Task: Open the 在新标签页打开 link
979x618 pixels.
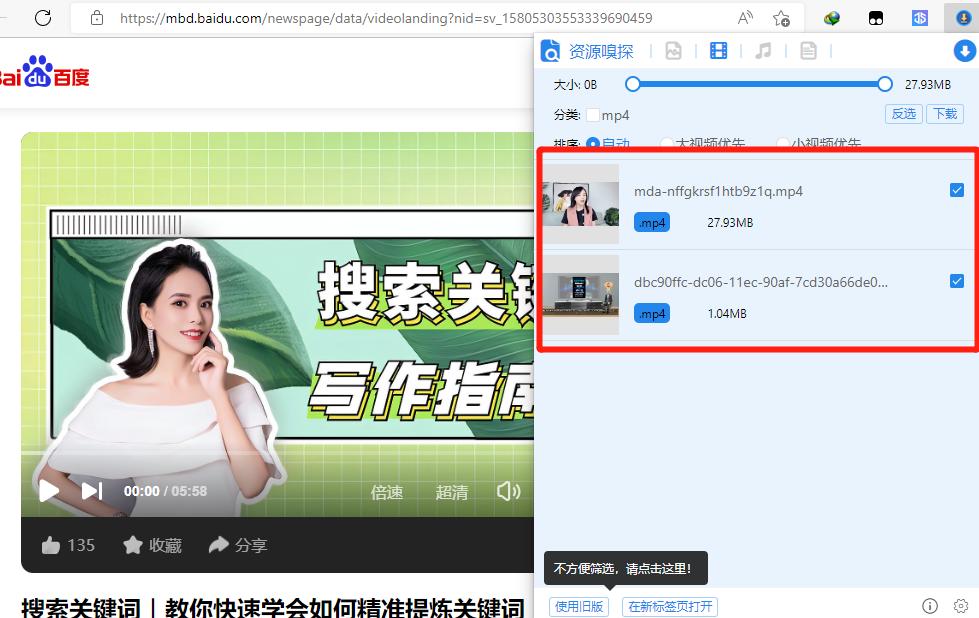Action: click(x=669, y=606)
